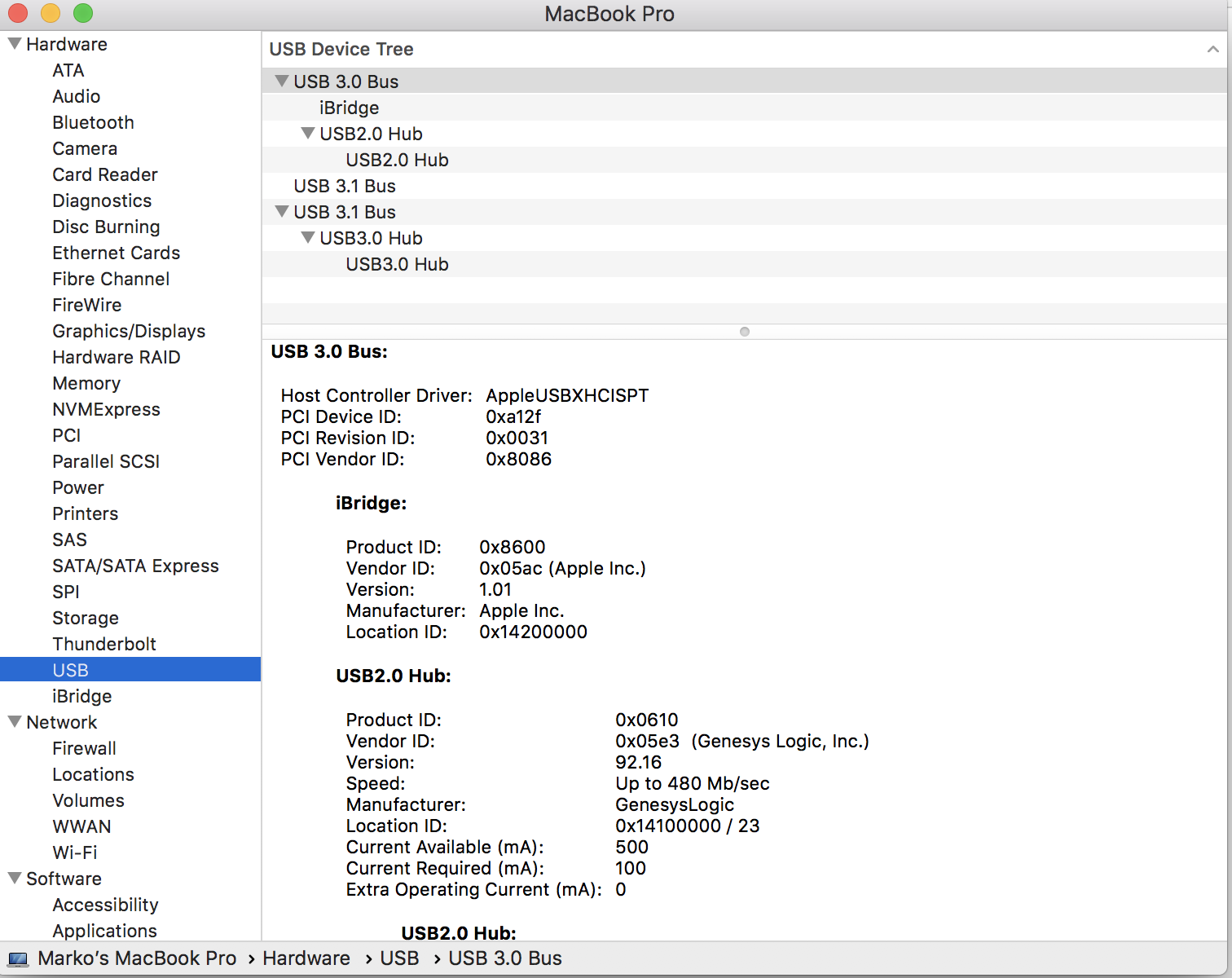
Task: Click the 0x05ac (Apple Inc.) vendor value
Action: point(563,568)
